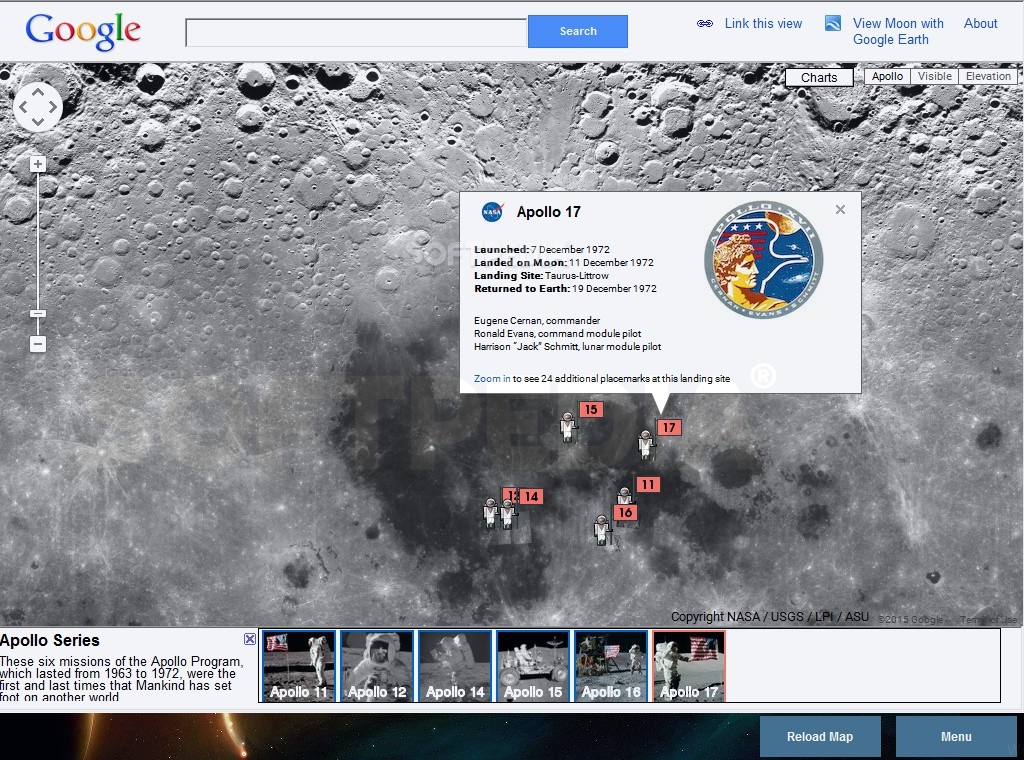
Task: Focus the search input field
Action: coord(356,33)
